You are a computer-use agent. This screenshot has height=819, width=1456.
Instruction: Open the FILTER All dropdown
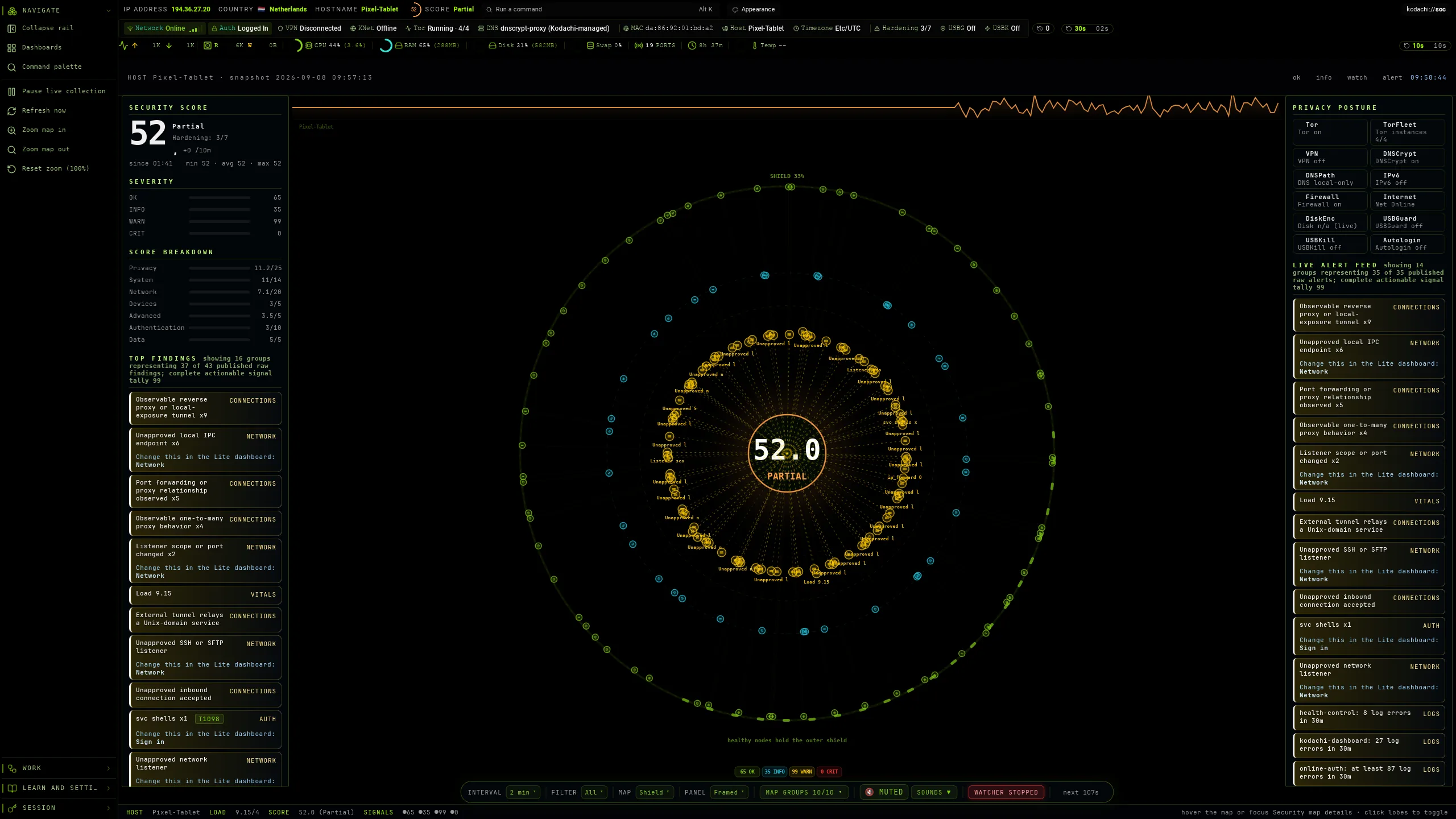594,792
